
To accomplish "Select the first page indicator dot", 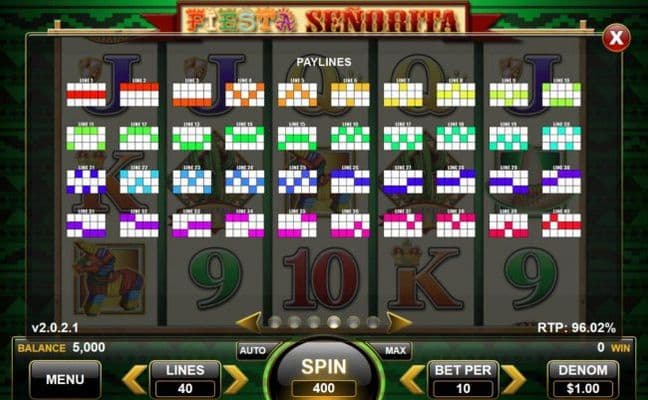I will pos(275,322).
